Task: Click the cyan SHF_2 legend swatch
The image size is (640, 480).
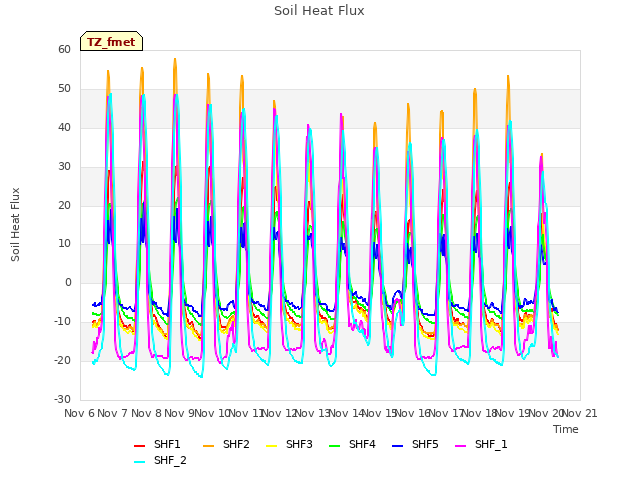Action: 140,462
